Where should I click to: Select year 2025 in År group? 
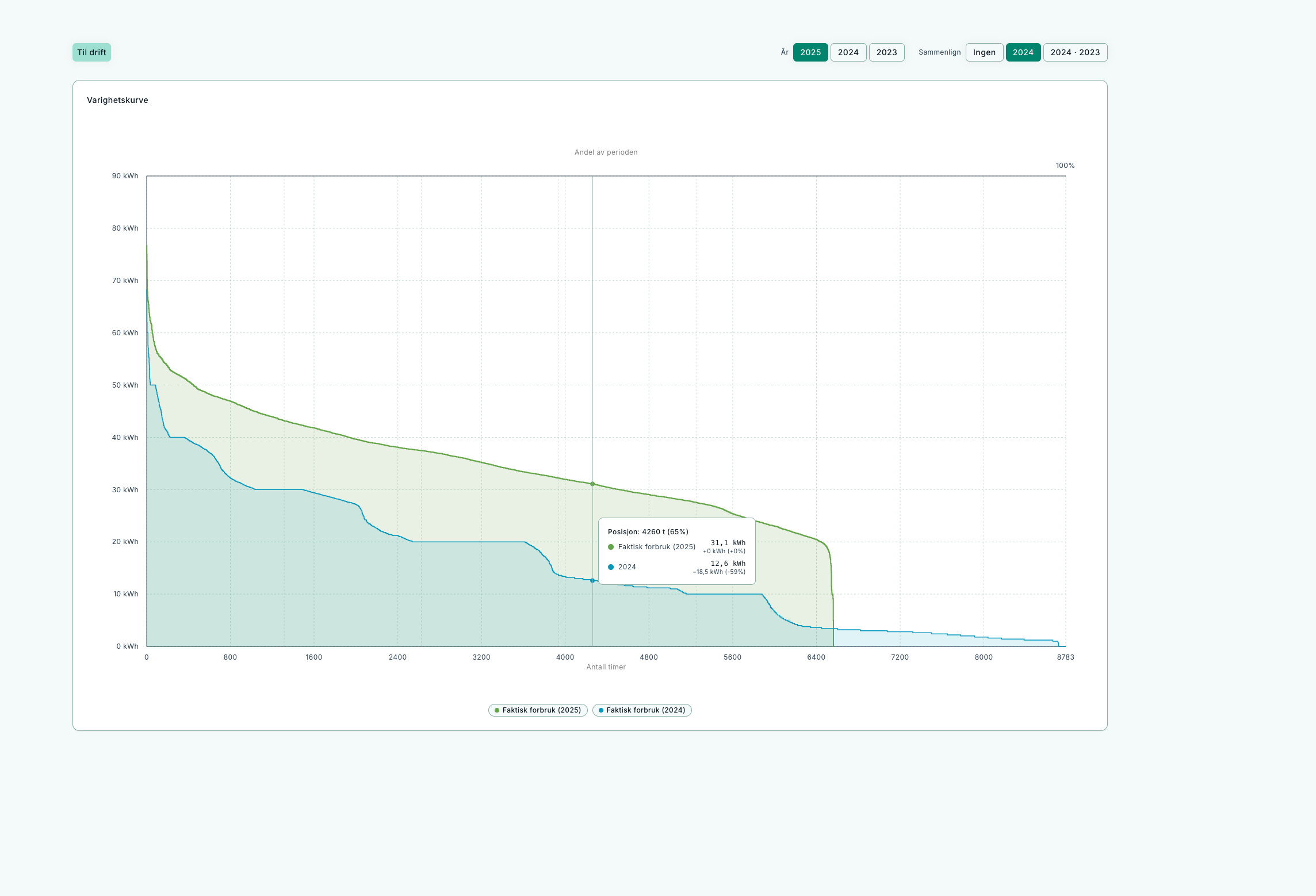coord(810,52)
